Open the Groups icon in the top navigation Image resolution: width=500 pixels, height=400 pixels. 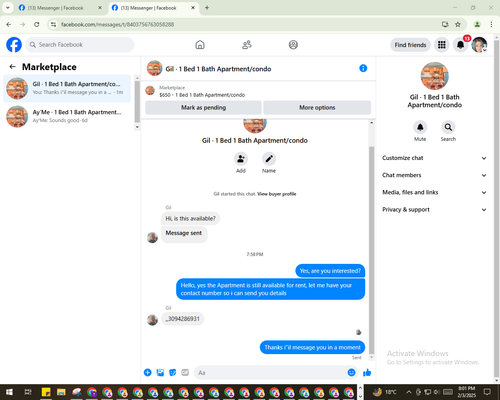click(293, 45)
